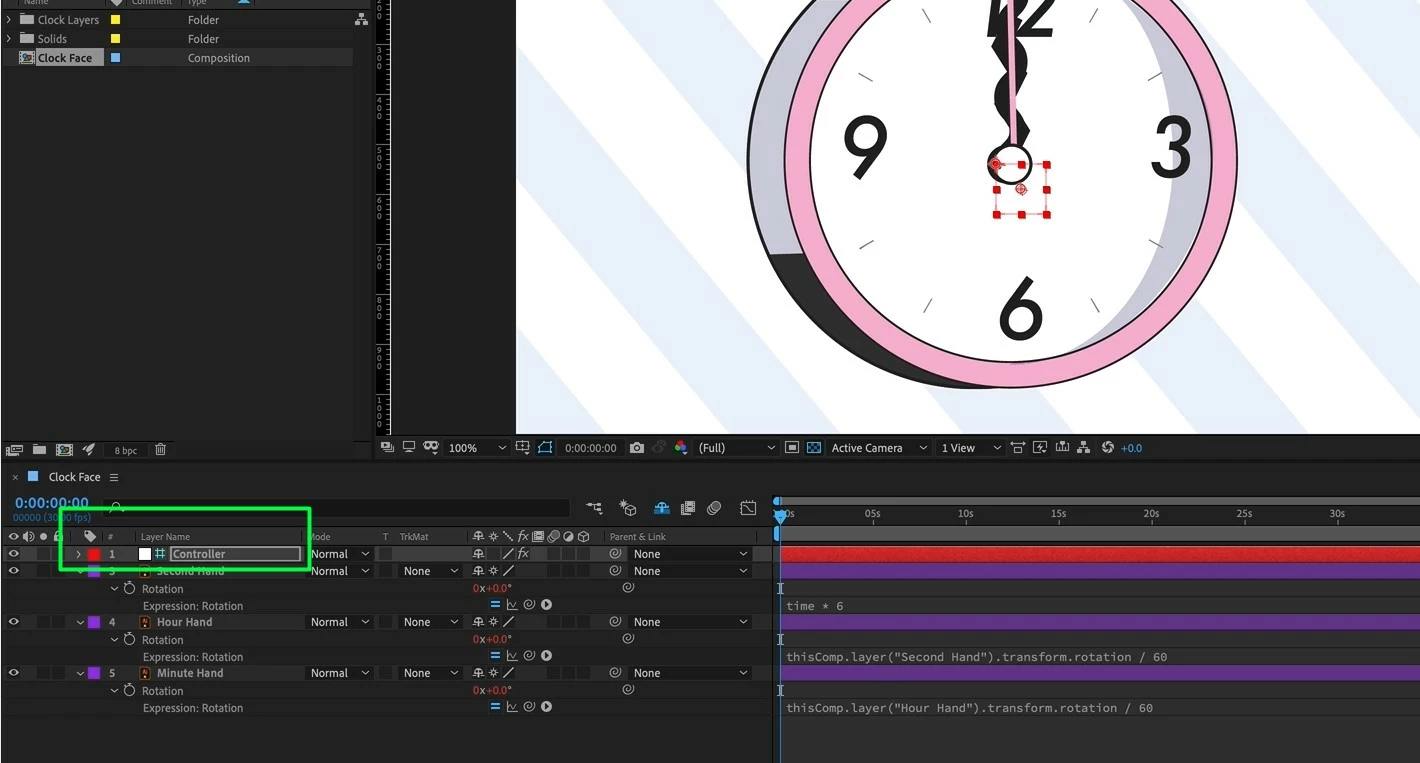Switch to the Clock Face timeline tab
Screen dimensions: 1420x763
click(75, 477)
